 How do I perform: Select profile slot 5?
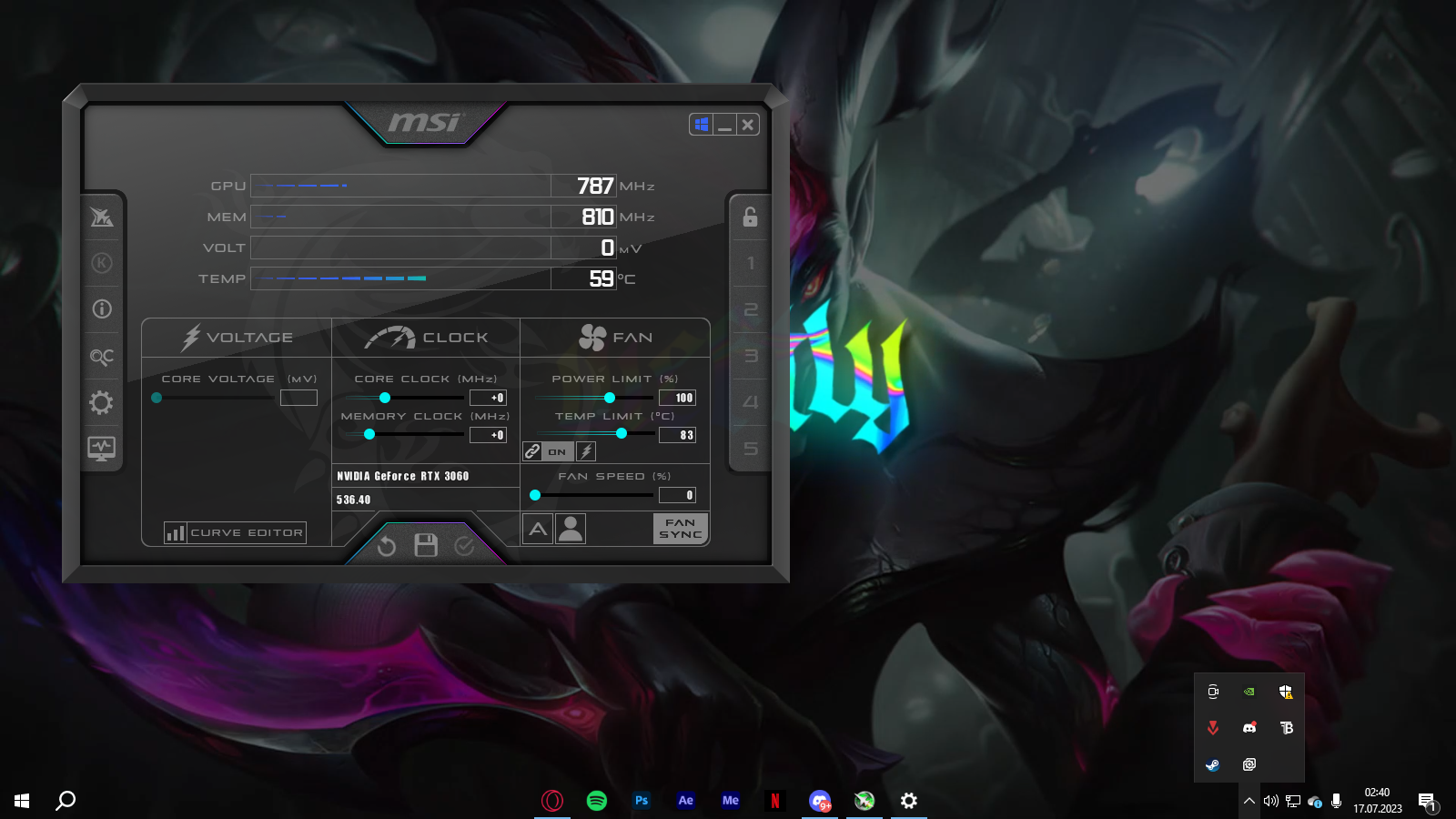[750, 449]
